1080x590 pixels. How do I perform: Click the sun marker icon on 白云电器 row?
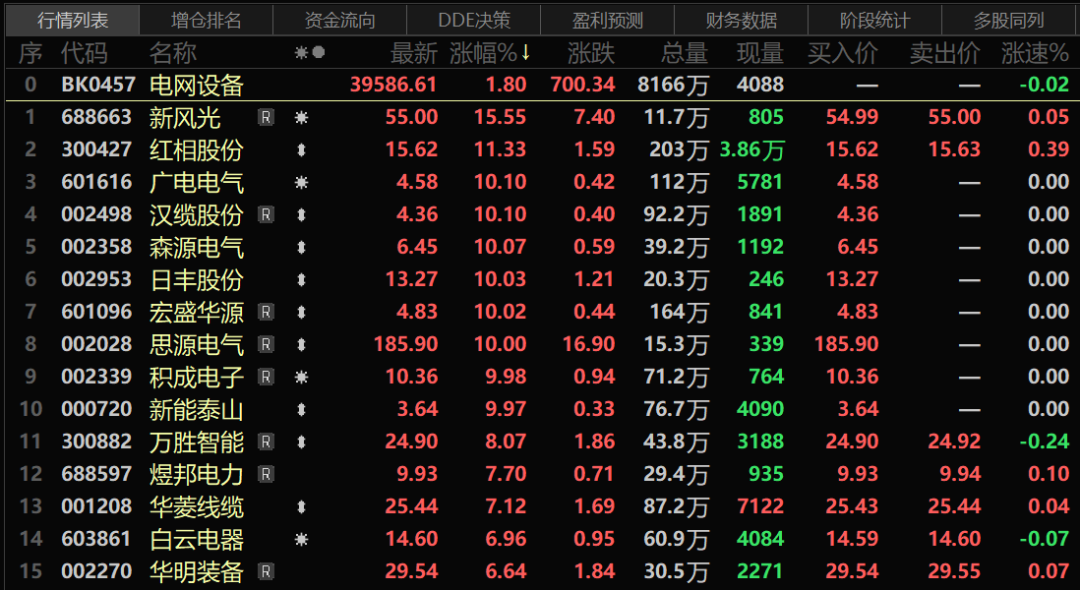pos(301,539)
